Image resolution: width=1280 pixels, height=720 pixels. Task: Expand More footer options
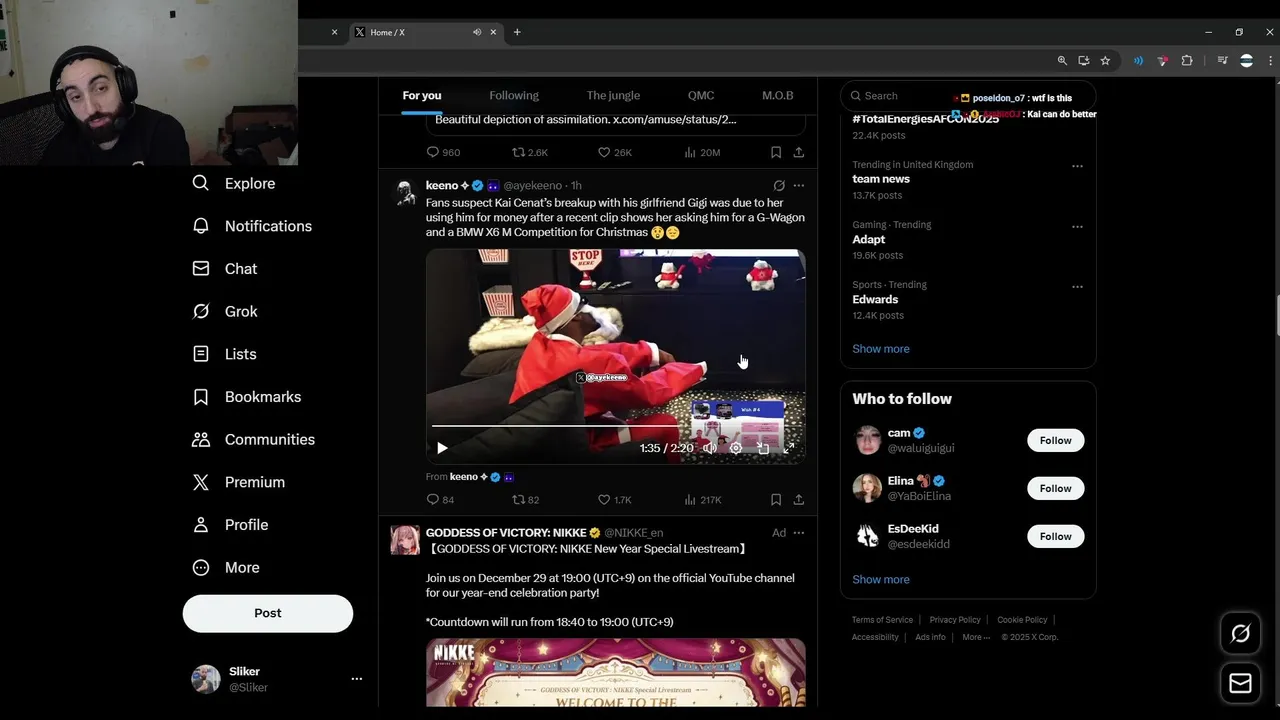[x=976, y=637]
